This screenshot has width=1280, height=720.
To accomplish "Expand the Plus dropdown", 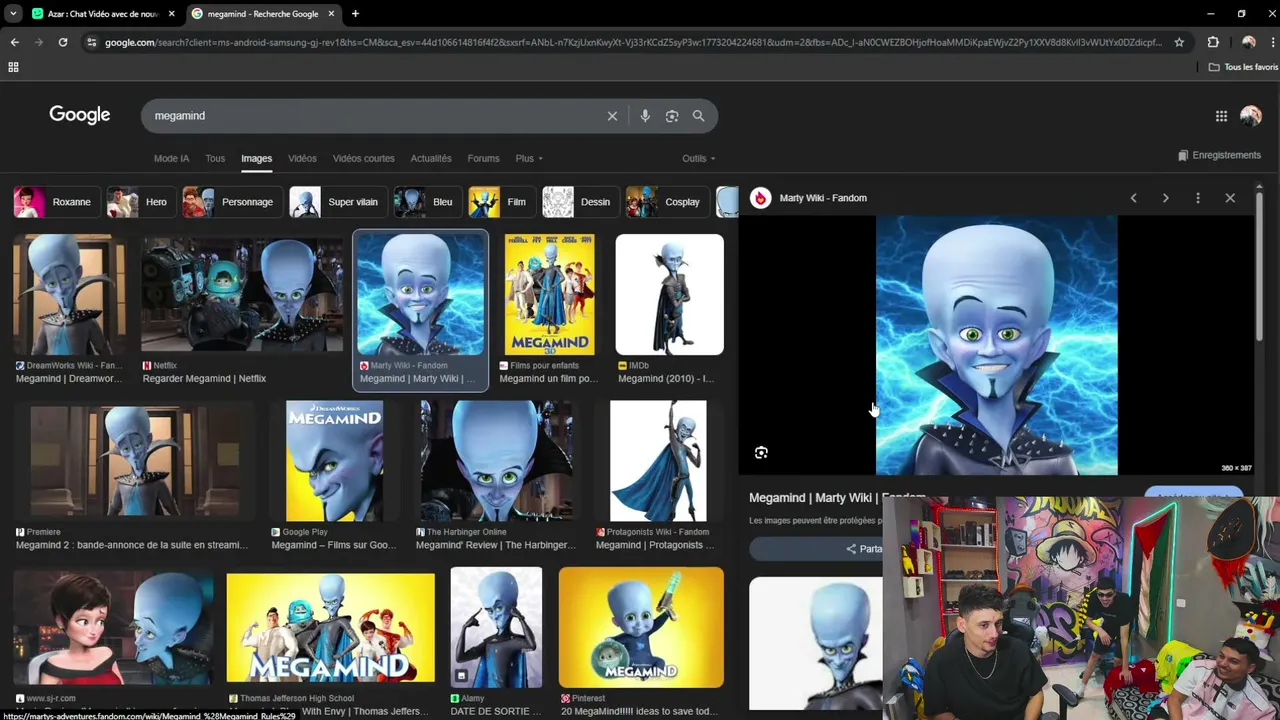I will [529, 158].
